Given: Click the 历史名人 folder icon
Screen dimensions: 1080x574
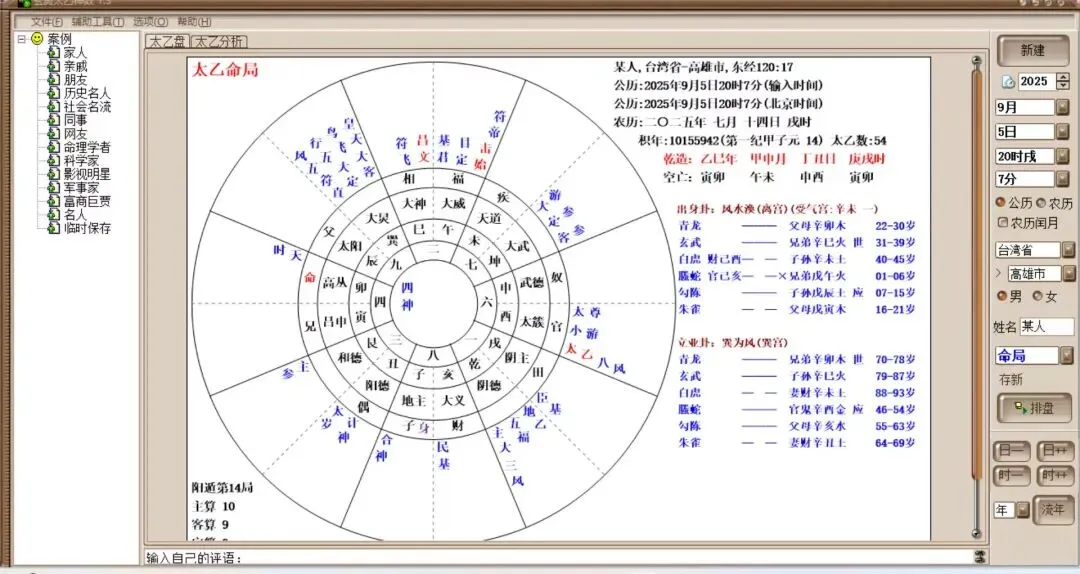Looking at the screenshot, I should (53, 93).
